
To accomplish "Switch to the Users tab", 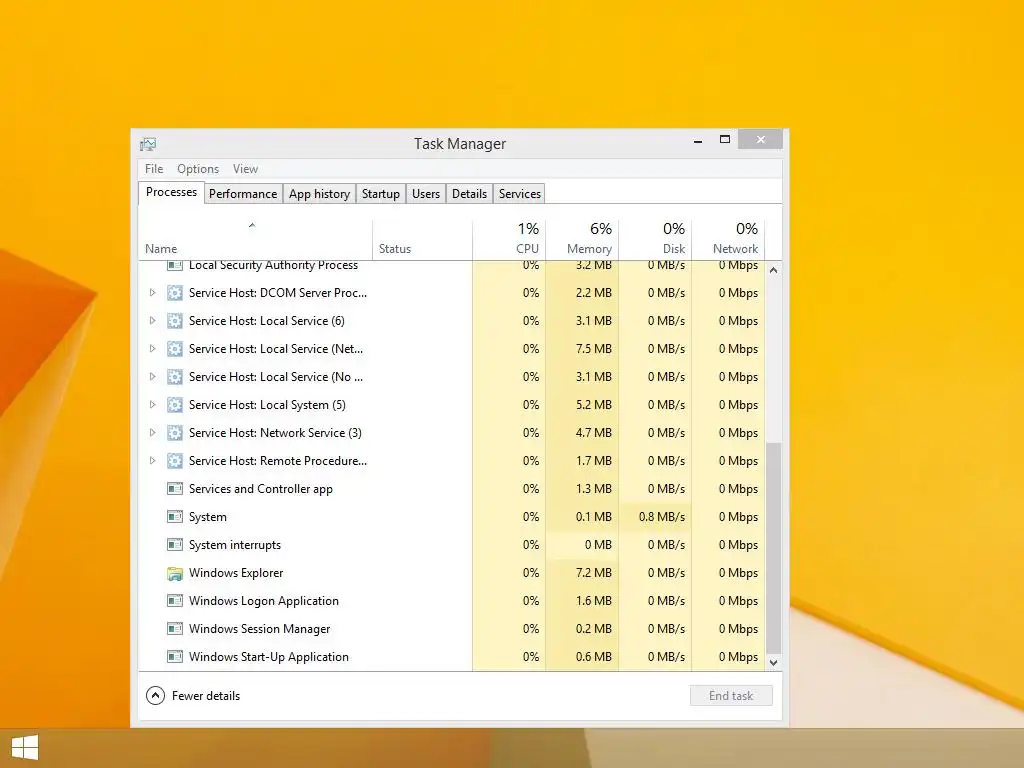I will click(426, 194).
